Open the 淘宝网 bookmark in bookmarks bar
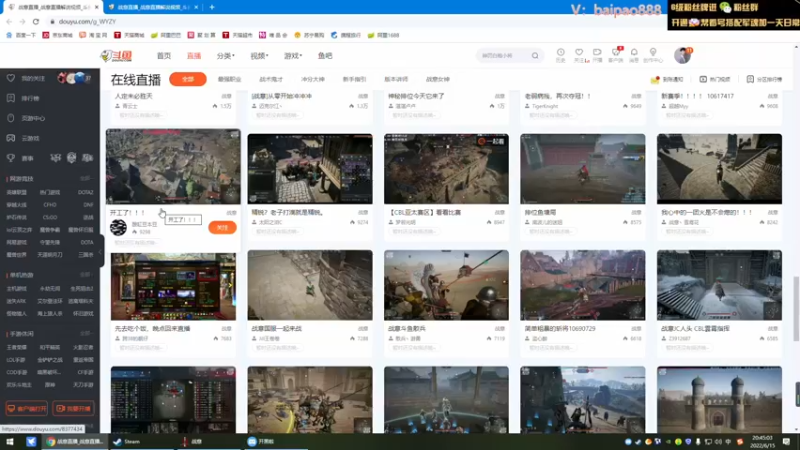The width and height of the screenshot is (800, 450). 93,35
